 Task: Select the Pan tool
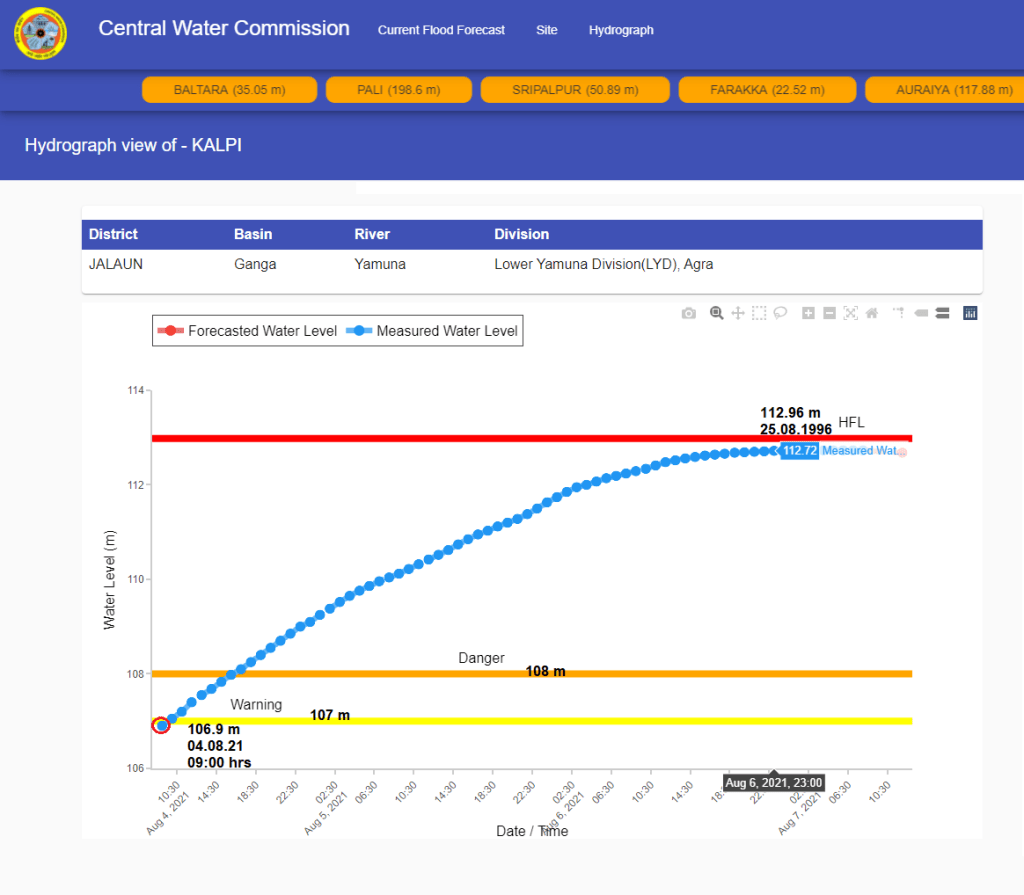[738, 313]
